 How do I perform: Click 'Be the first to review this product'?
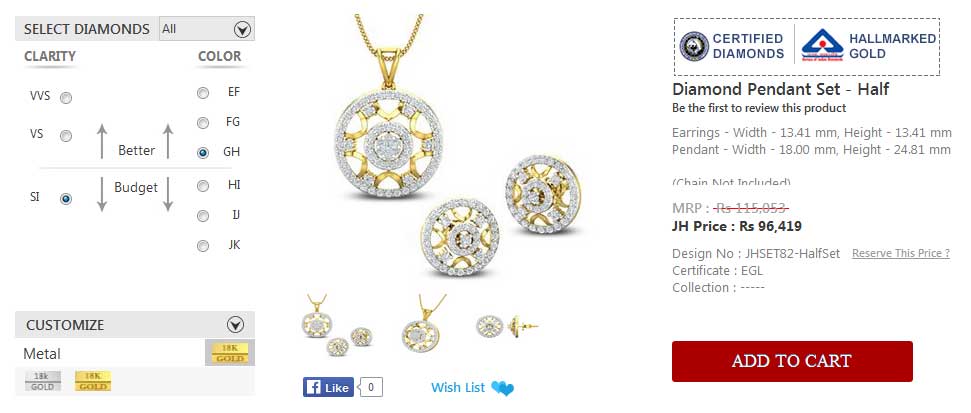click(x=759, y=108)
